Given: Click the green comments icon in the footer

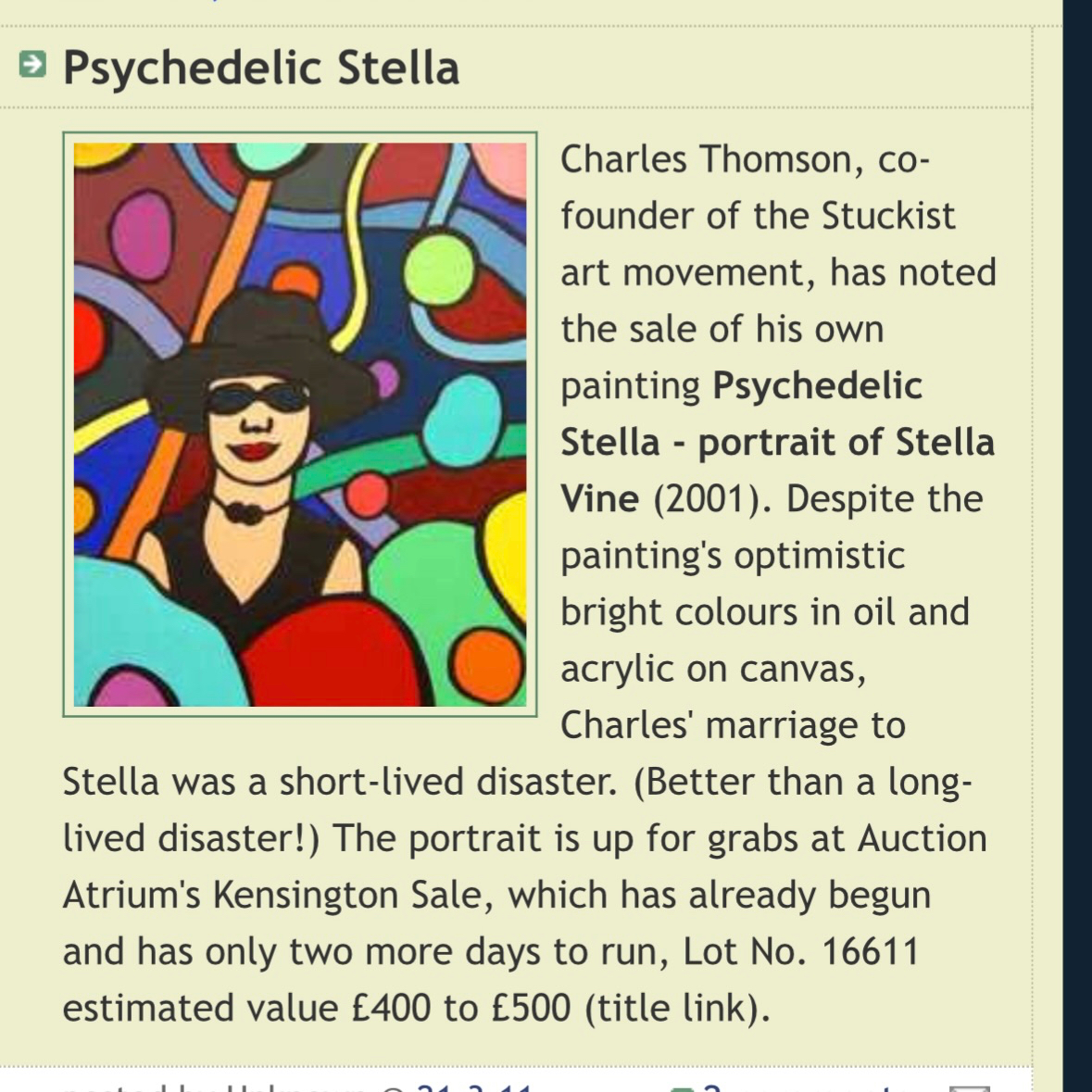Looking at the screenshot, I should pos(682,1088).
